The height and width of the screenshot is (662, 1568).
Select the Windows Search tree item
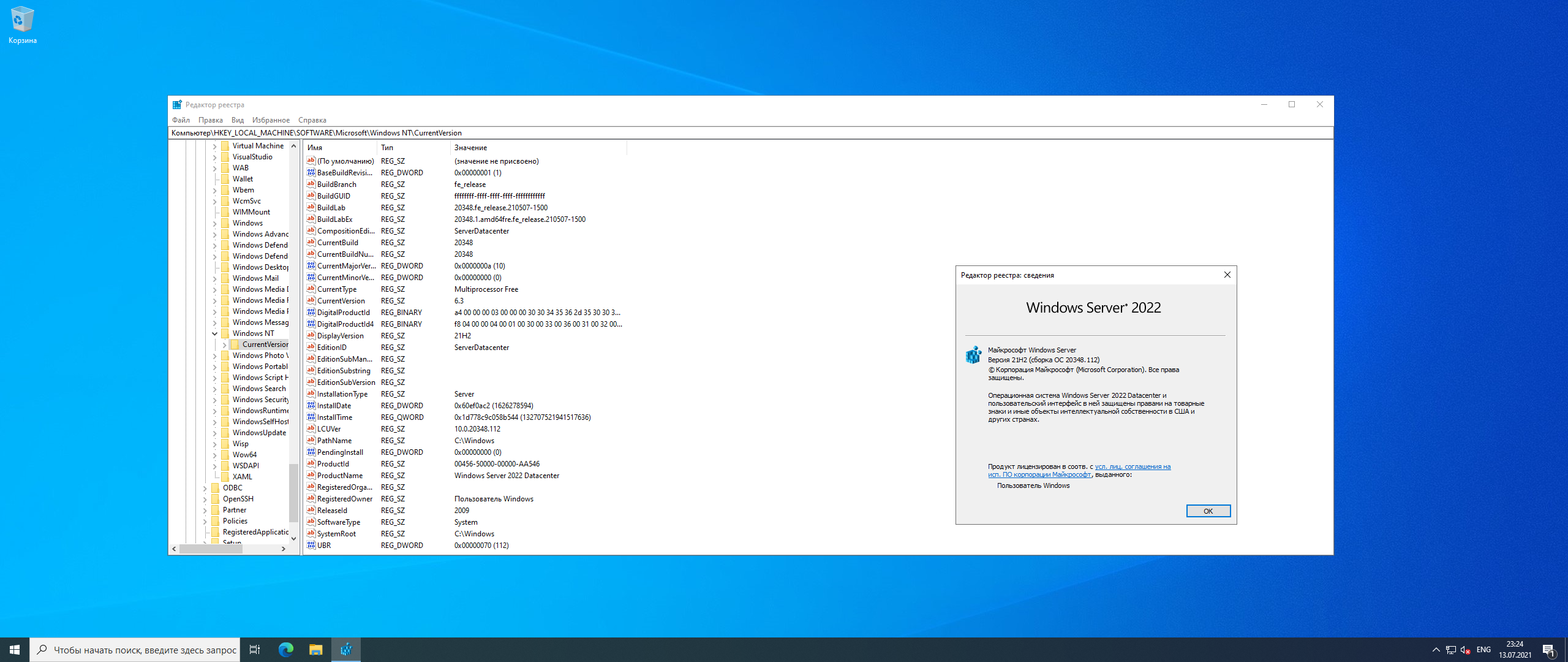pos(259,389)
